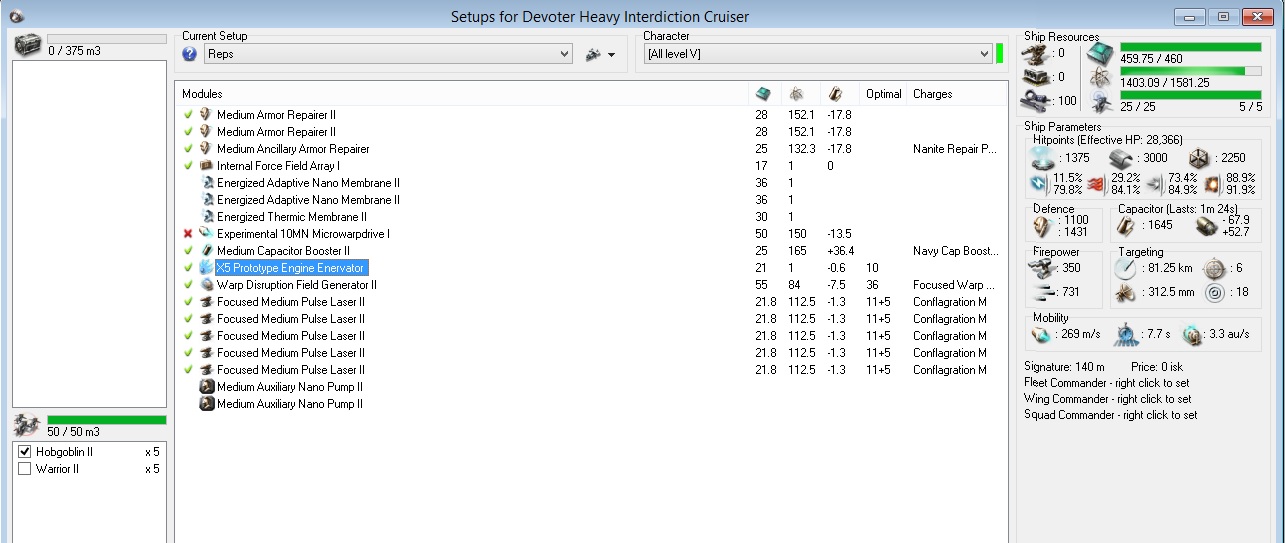This screenshot has width=1285, height=543.
Task: Click the Warp Disruption Field Generator II icon
Action: pyautogui.click(x=207, y=285)
